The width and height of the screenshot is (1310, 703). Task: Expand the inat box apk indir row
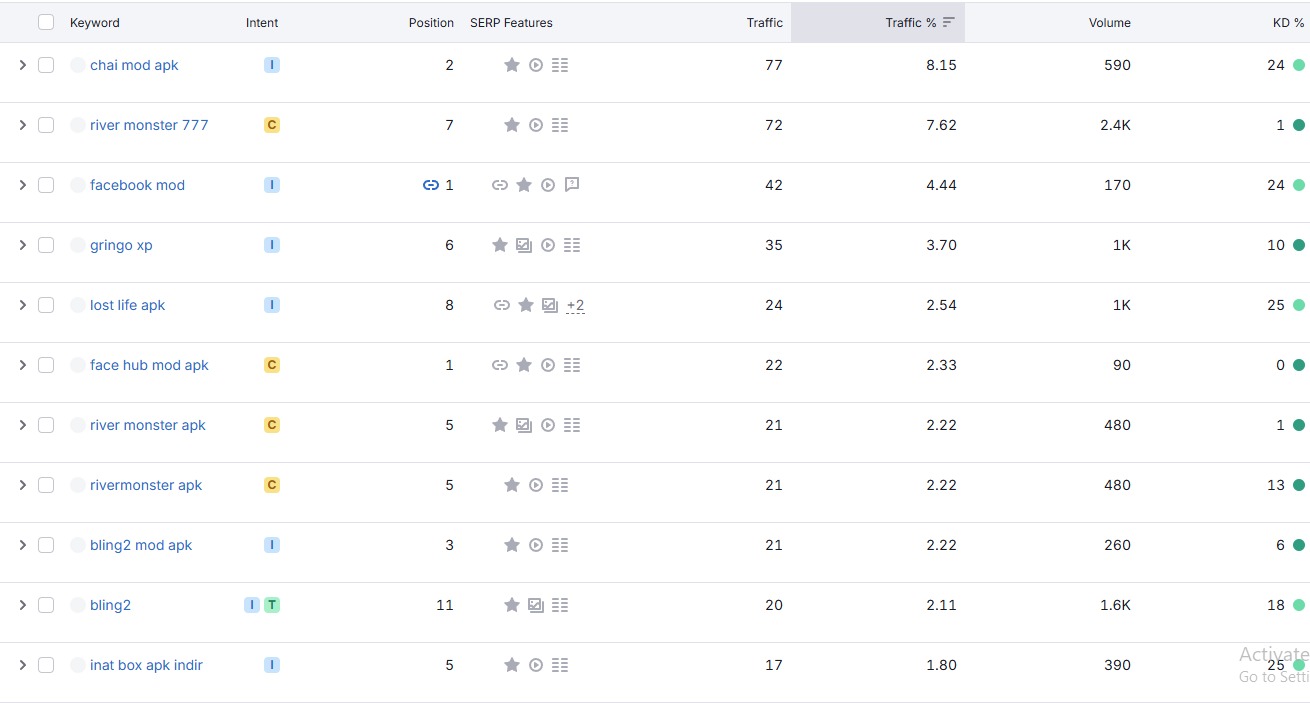22,665
